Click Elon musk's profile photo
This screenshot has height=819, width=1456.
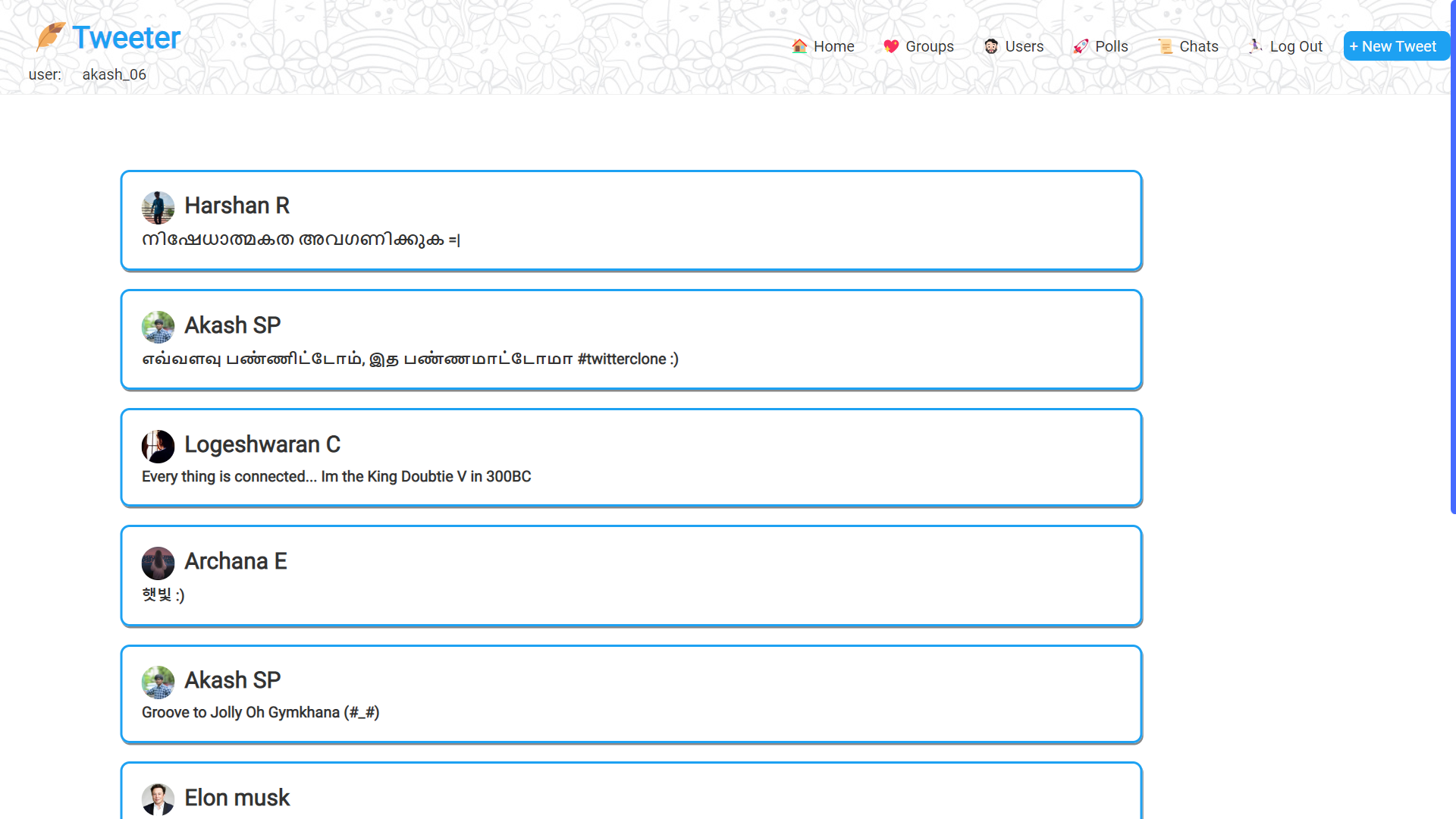point(158,799)
